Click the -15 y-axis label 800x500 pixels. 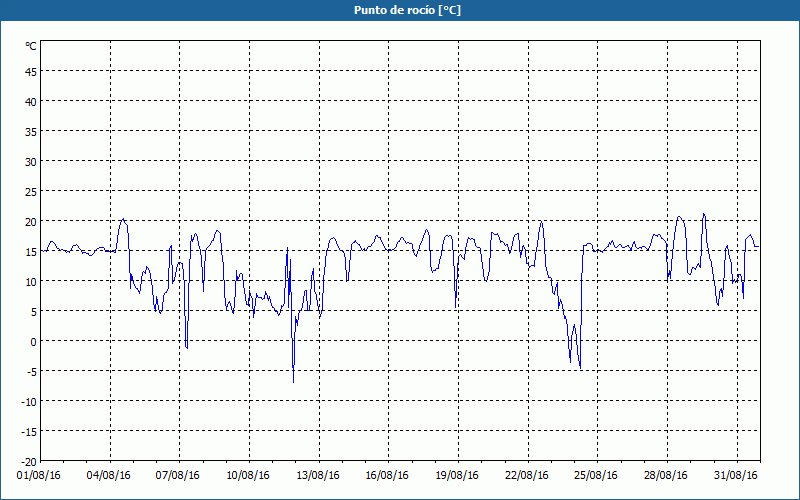pos(29,432)
